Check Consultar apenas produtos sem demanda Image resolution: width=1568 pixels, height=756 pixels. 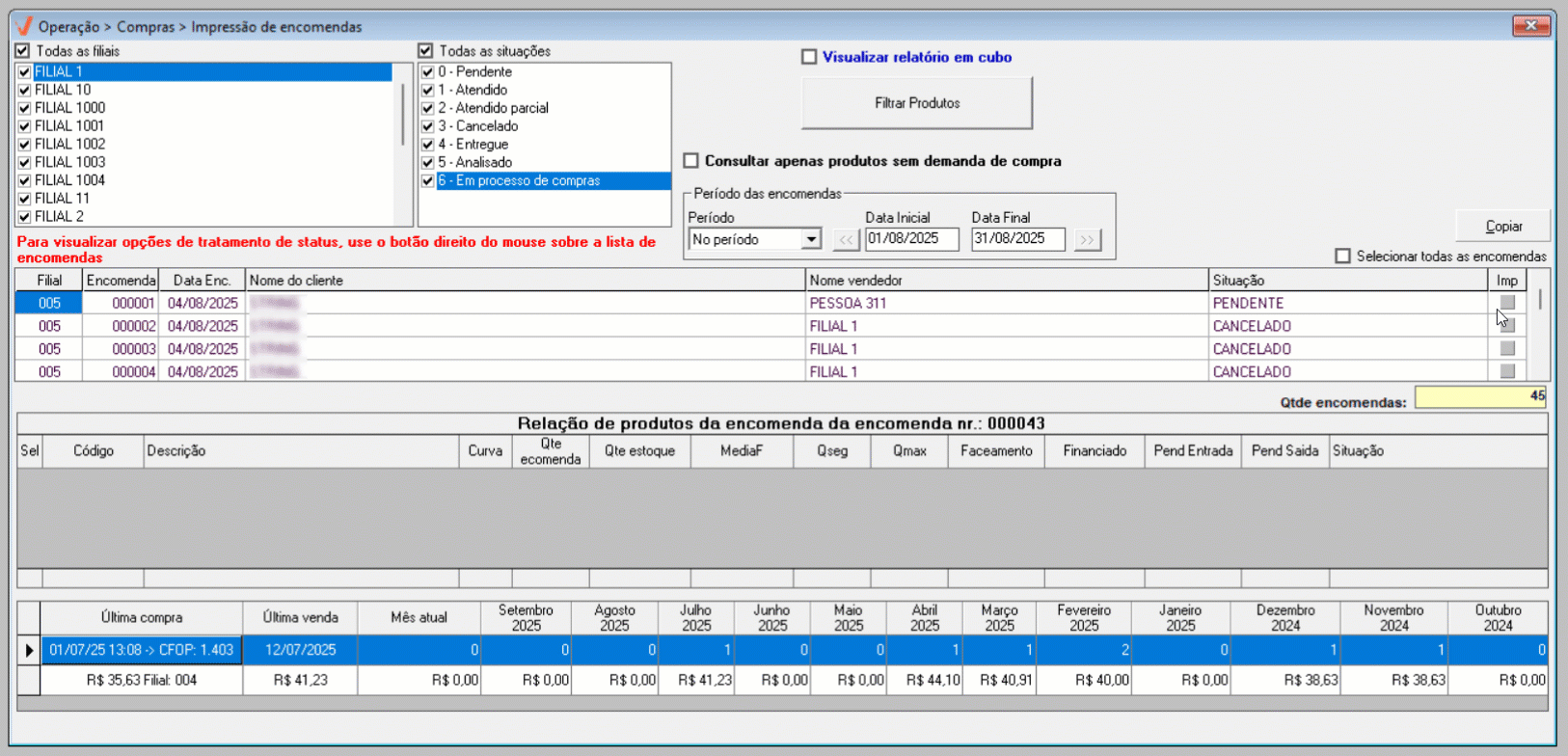[691, 161]
